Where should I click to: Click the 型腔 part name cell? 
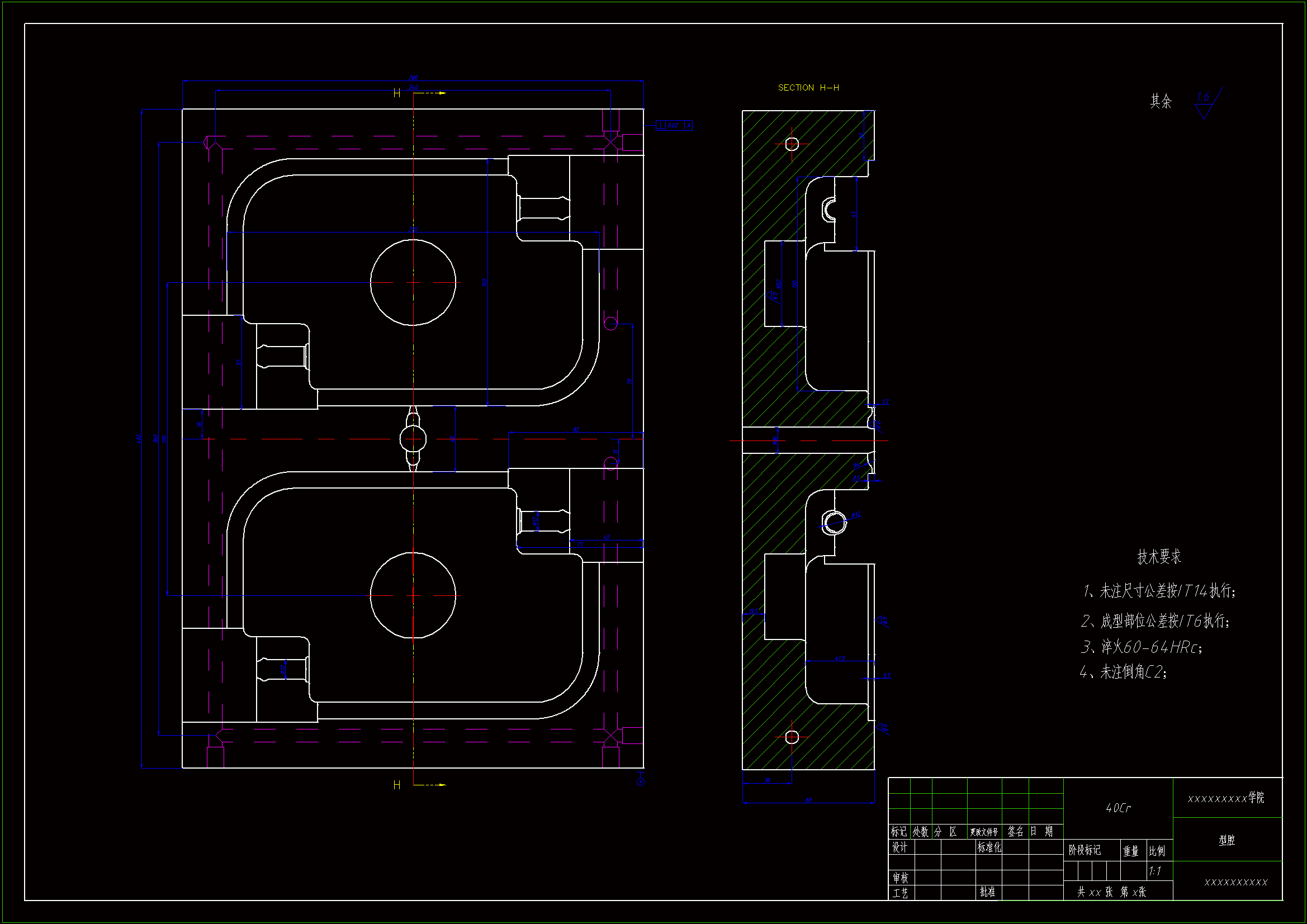click(1227, 840)
